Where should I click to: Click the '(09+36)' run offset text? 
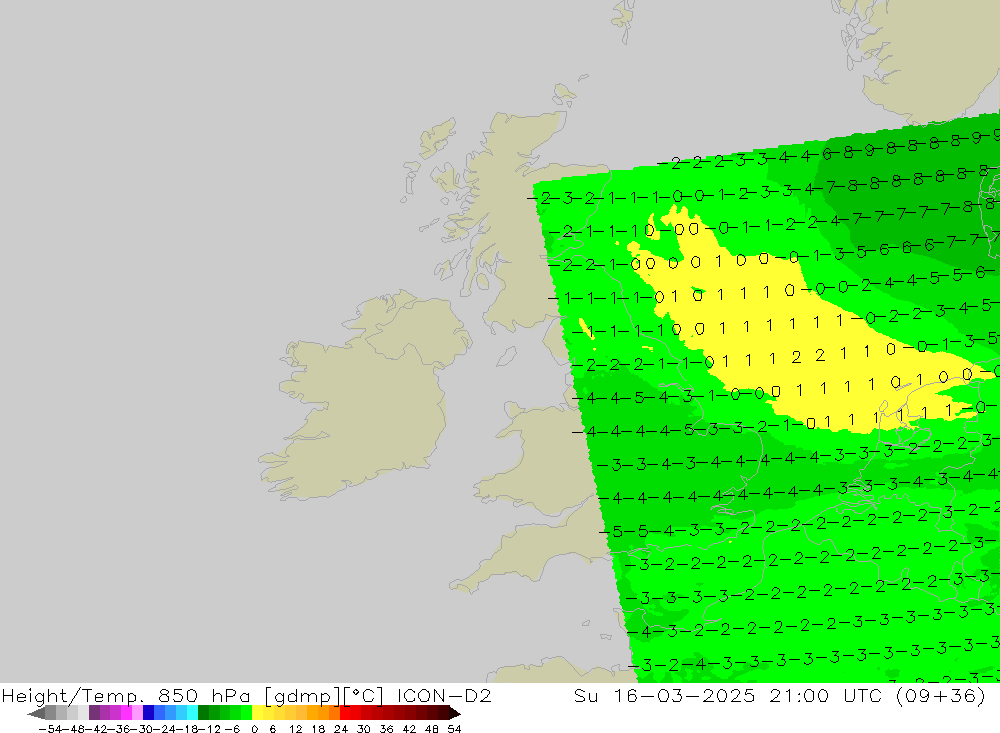(941, 696)
